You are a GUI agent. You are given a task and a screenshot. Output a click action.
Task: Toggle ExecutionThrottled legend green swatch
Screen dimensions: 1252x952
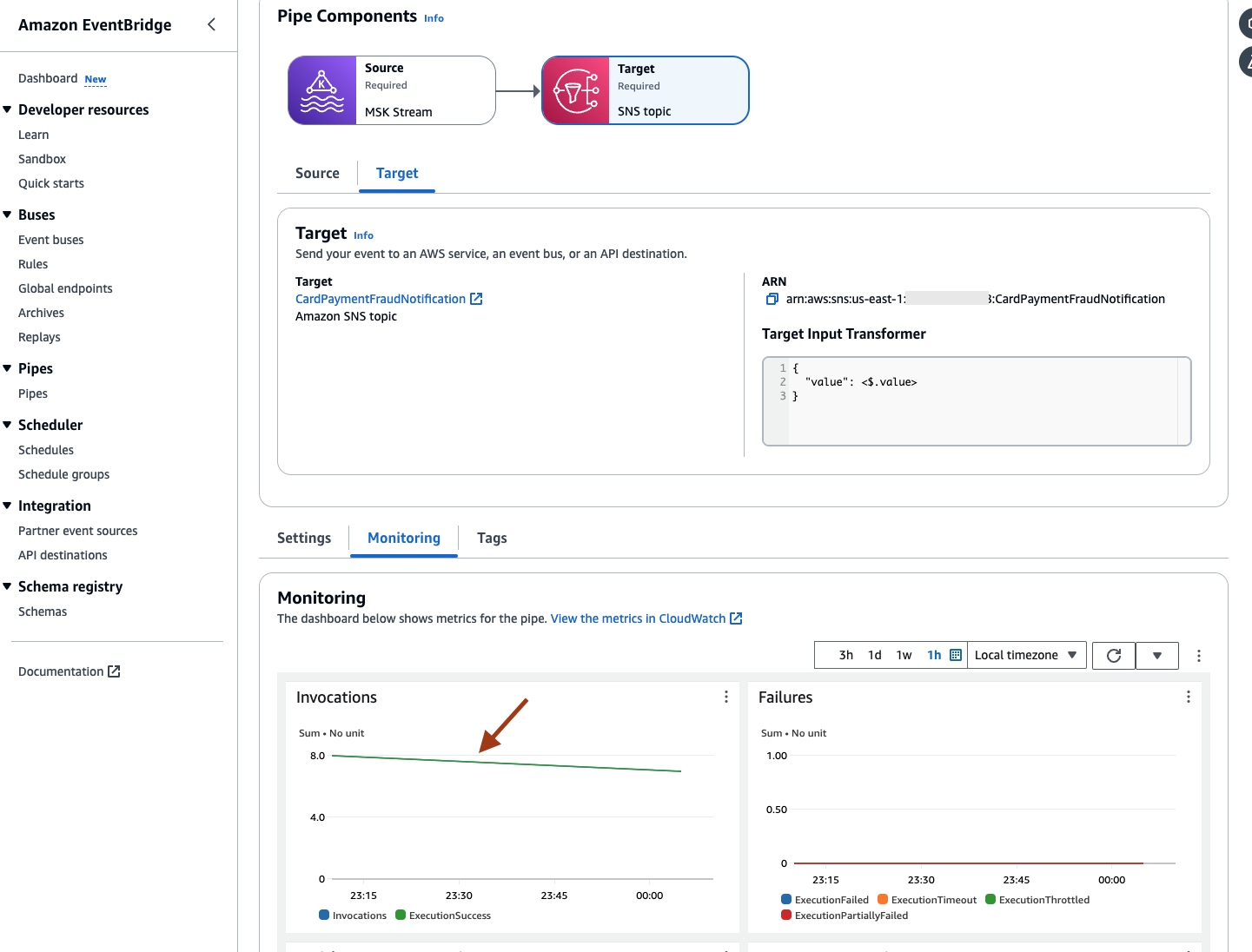point(990,899)
